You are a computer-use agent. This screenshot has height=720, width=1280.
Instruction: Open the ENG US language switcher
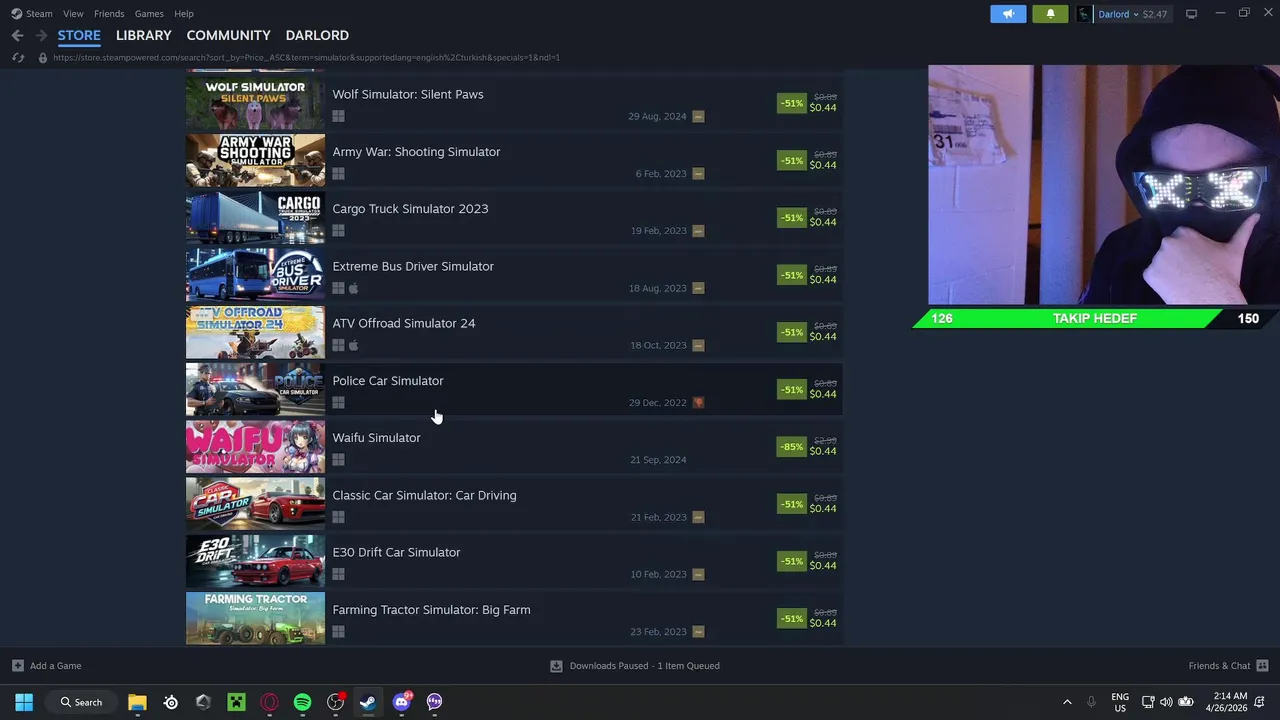click(x=1120, y=702)
